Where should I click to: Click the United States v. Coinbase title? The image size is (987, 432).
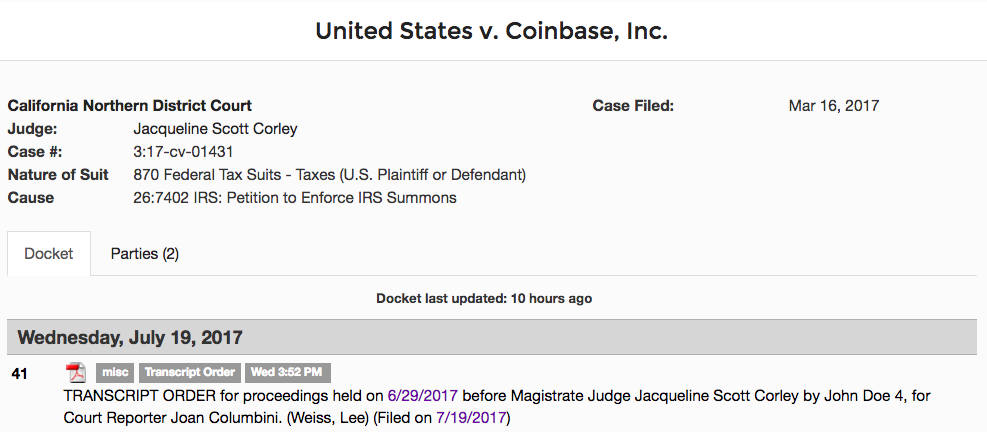tap(491, 31)
